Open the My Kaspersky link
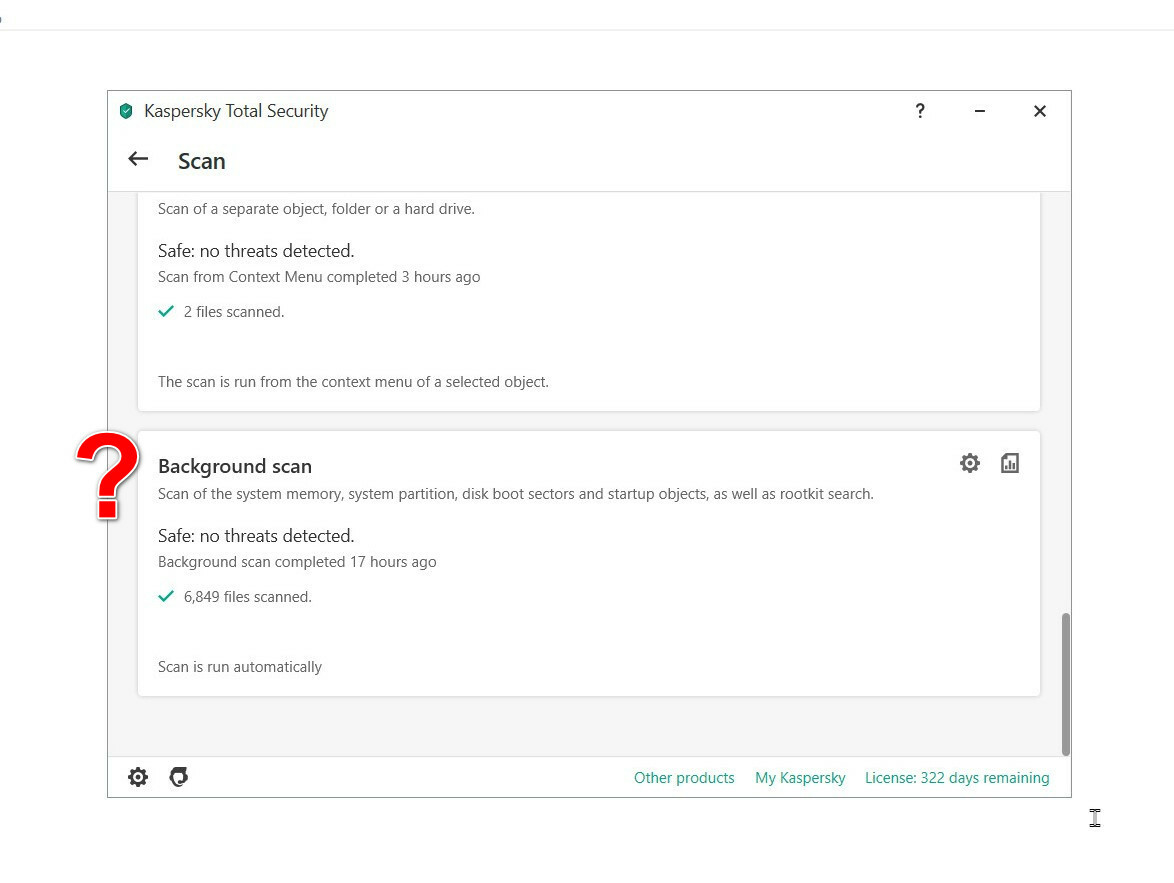 click(800, 777)
